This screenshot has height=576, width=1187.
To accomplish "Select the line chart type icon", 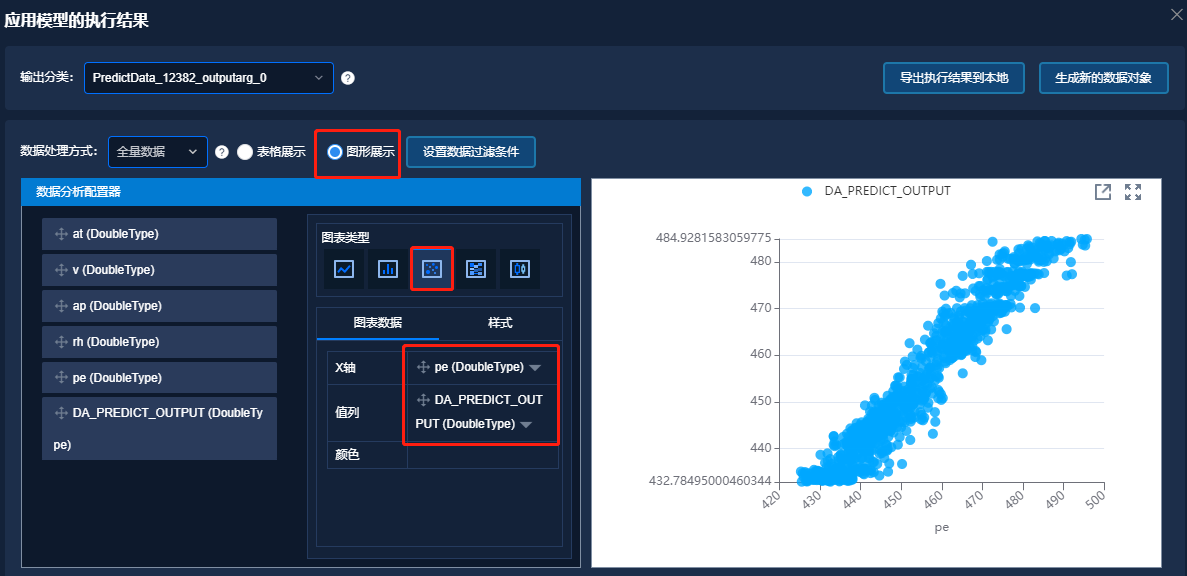I will pos(344,269).
